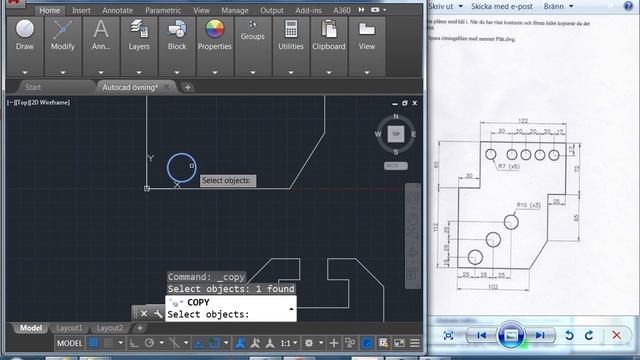Open the Properties color wheel panel
The width and height of the screenshot is (640, 360).
pos(215,46)
